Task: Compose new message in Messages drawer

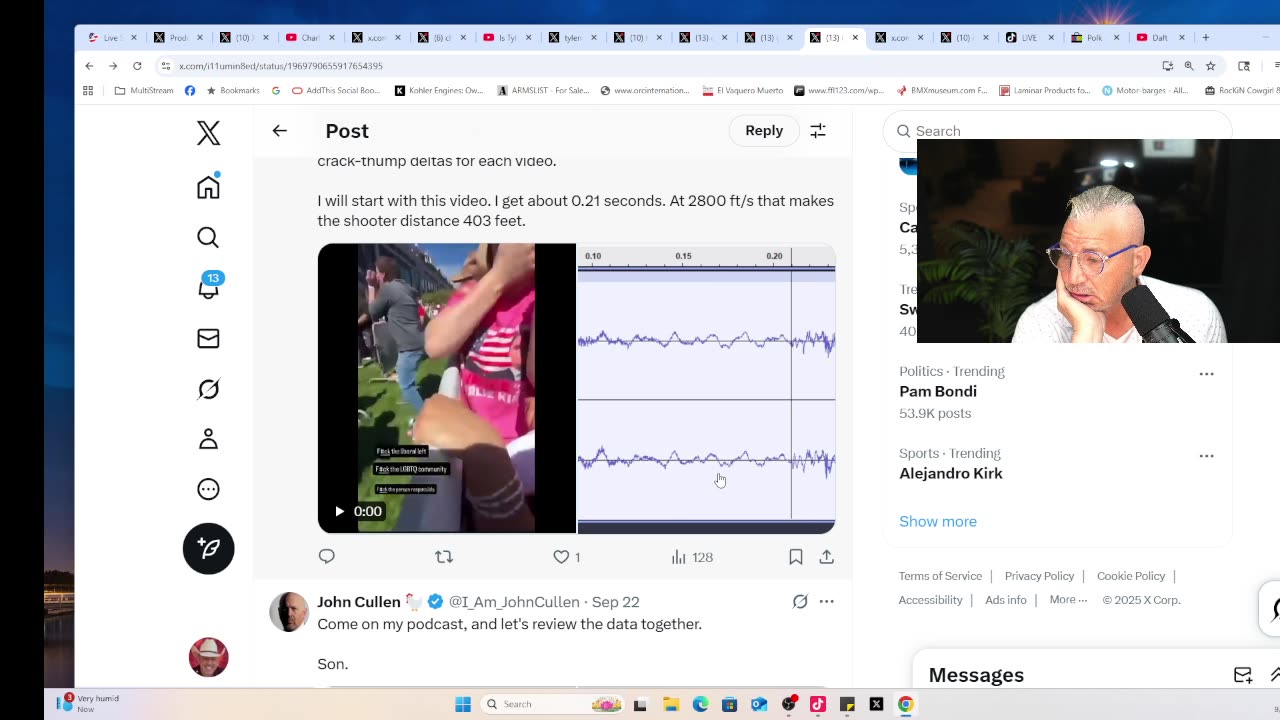Action: click(1243, 675)
